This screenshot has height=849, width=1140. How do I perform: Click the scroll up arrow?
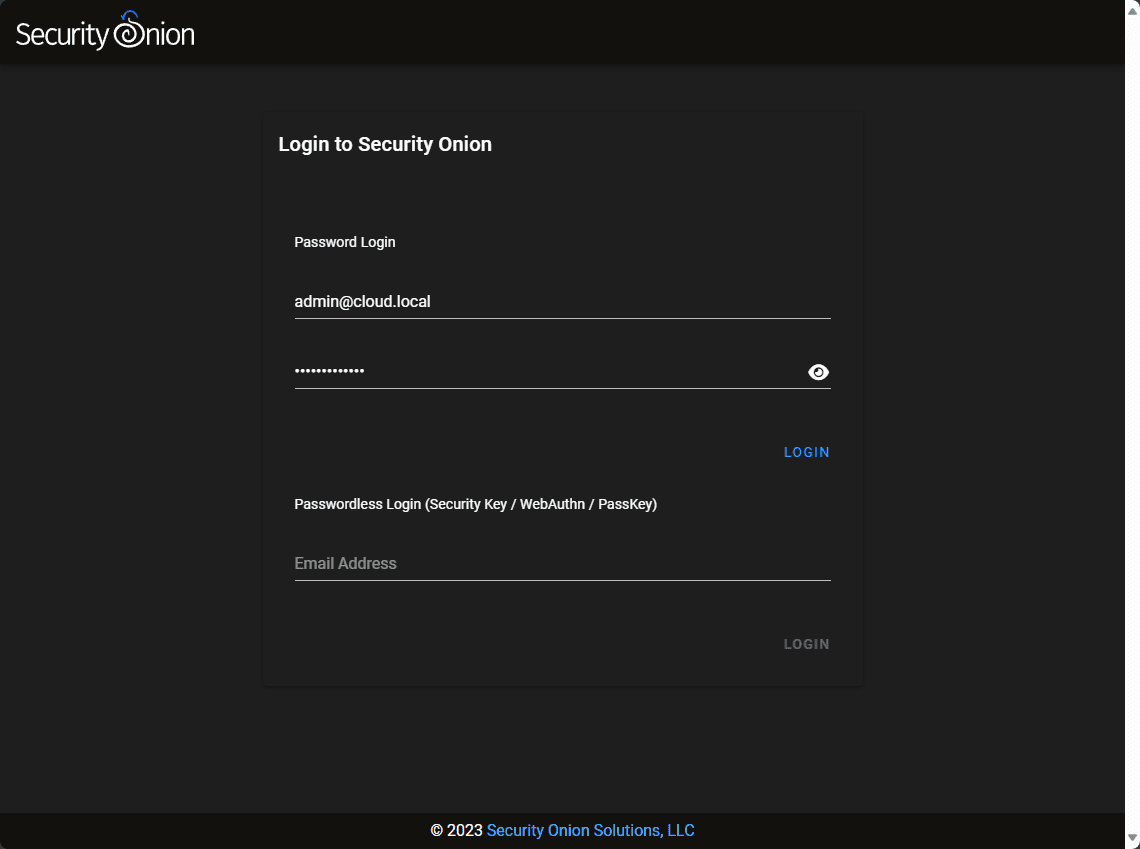click(1132, 8)
